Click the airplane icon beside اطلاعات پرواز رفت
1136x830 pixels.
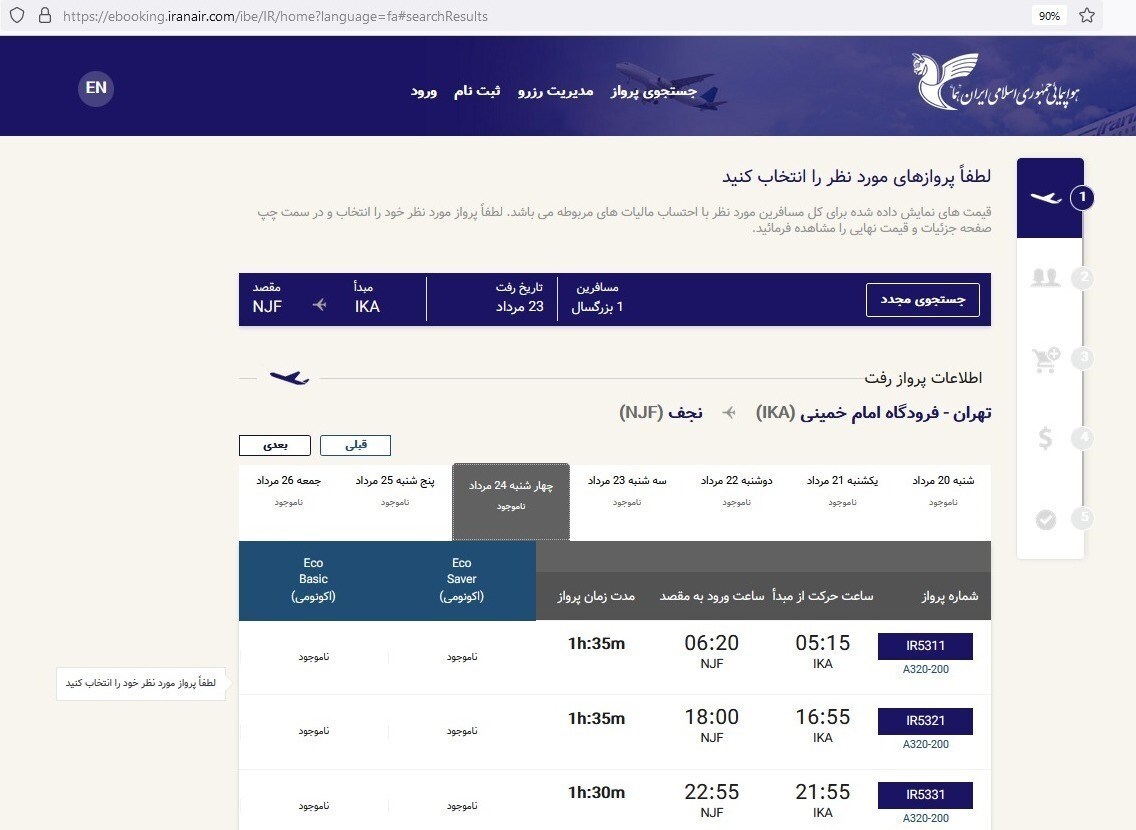[x=291, y=378]
